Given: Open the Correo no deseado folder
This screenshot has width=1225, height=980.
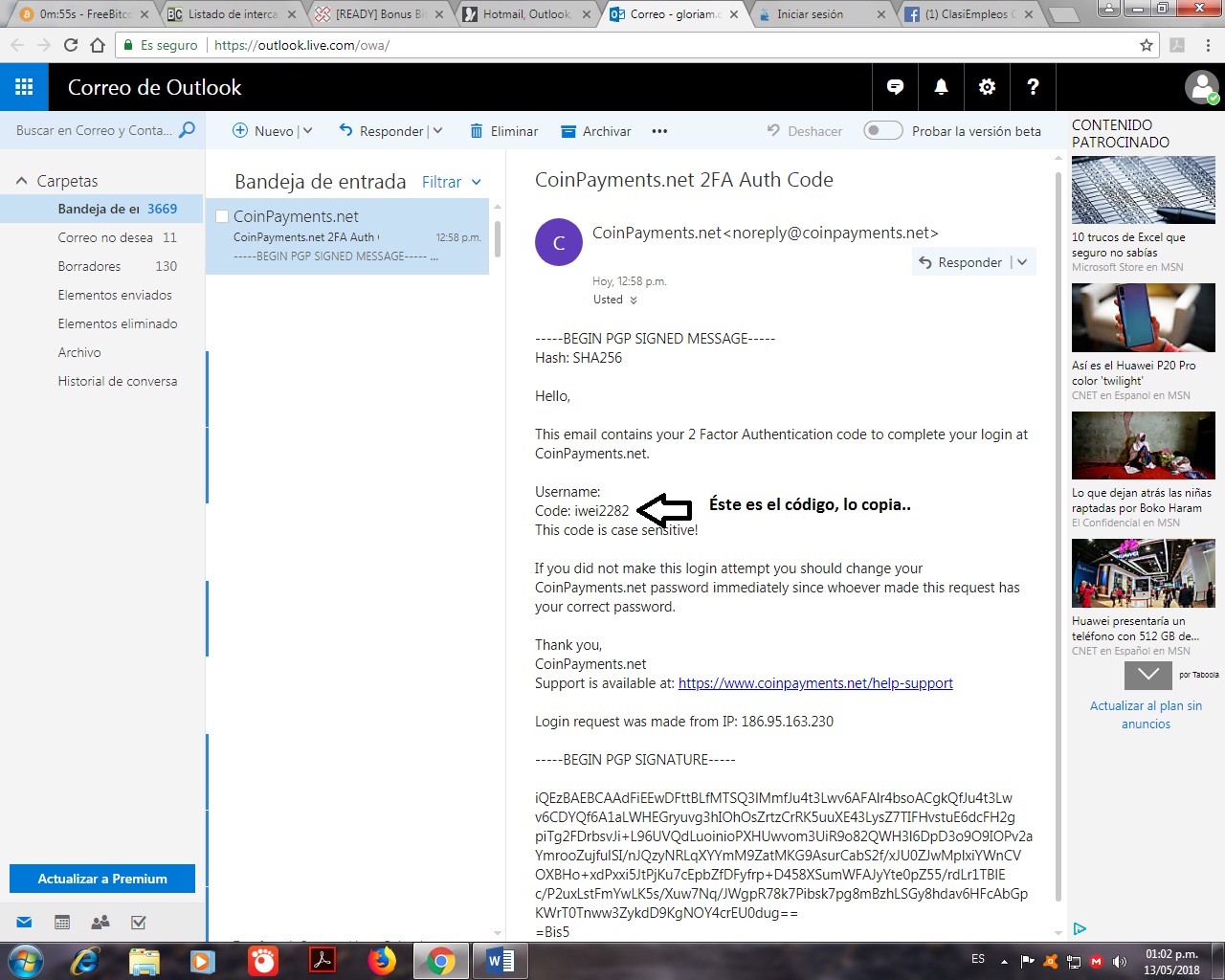Looking at the screenshot, I should coord(102,237).
